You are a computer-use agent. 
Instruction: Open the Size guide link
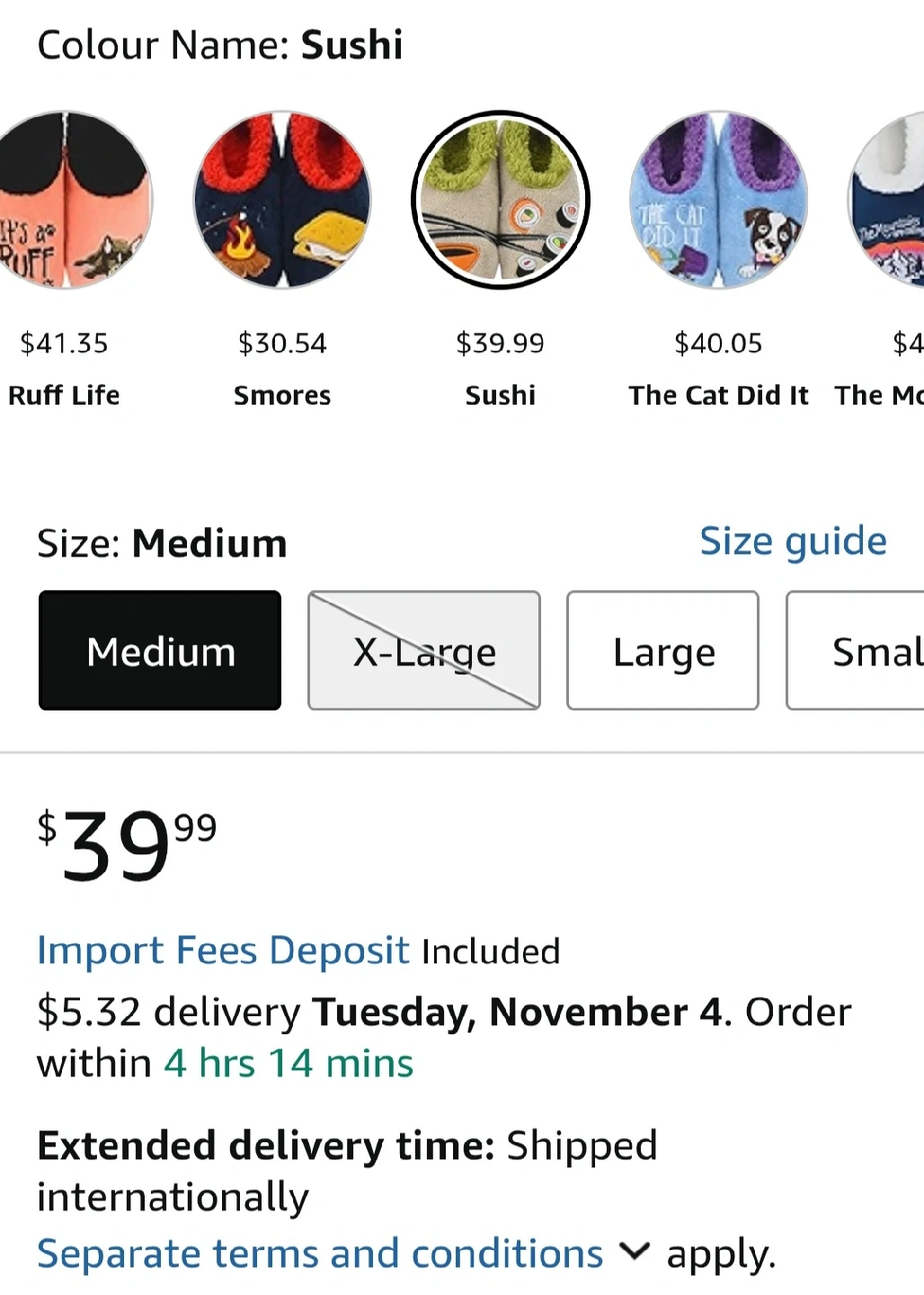click(x=793, y=541)
